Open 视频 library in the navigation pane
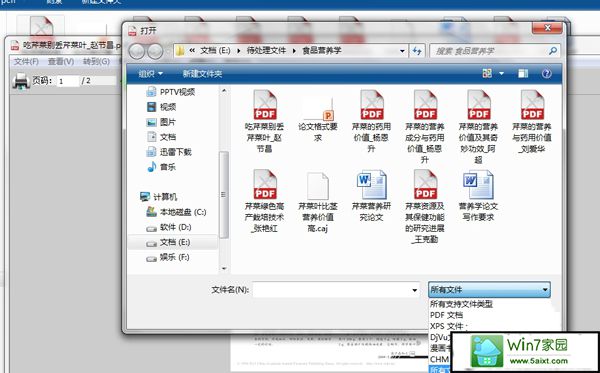 [x=161, y=107]
